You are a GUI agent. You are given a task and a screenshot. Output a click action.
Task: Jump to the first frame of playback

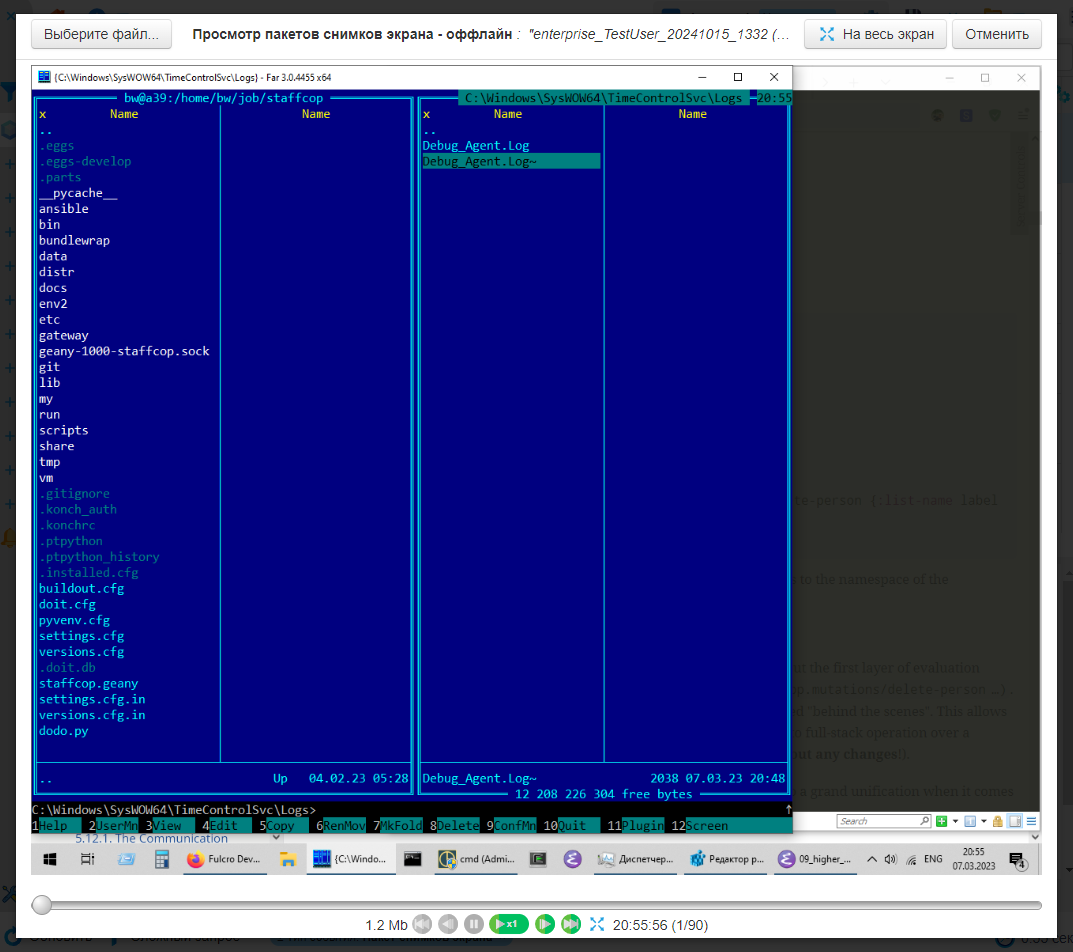[422, 925]
